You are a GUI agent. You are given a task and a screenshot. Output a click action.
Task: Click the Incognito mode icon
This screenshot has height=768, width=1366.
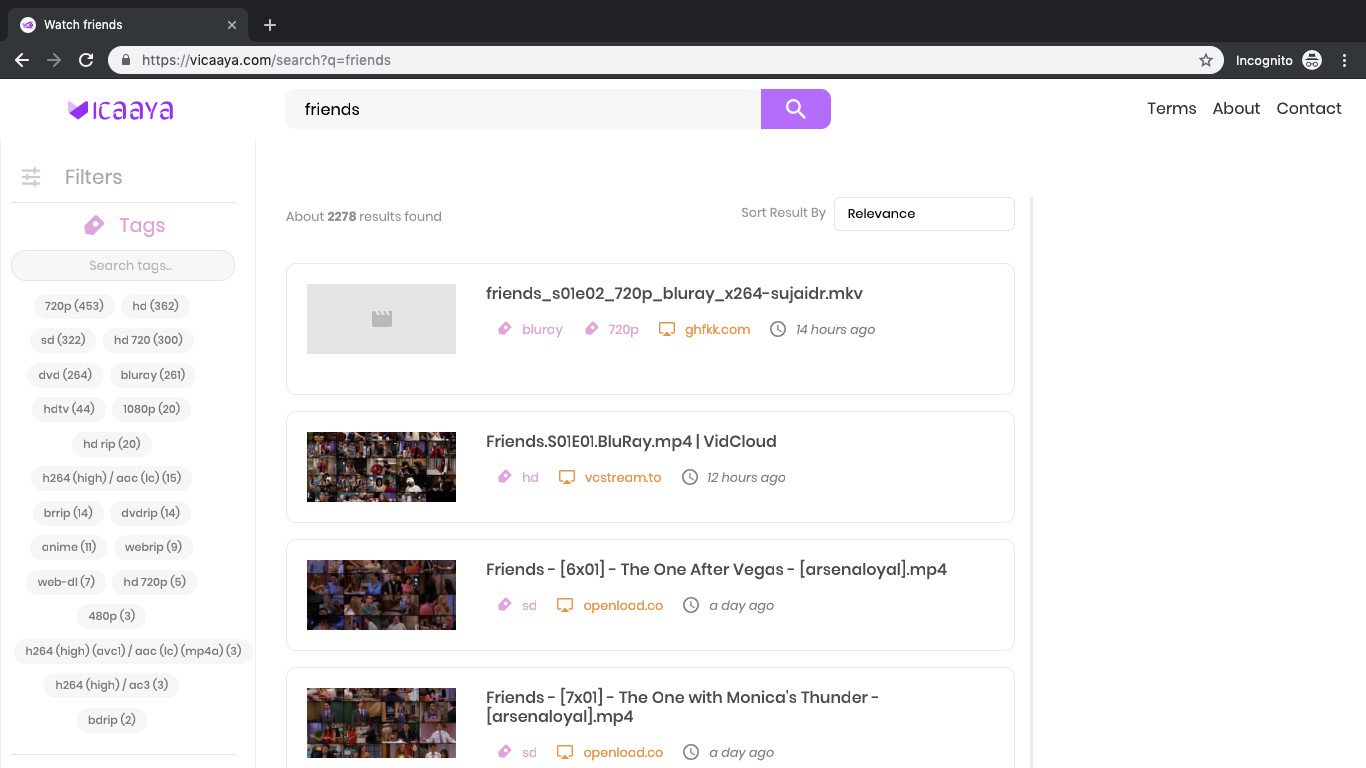tap(1312, 60)
